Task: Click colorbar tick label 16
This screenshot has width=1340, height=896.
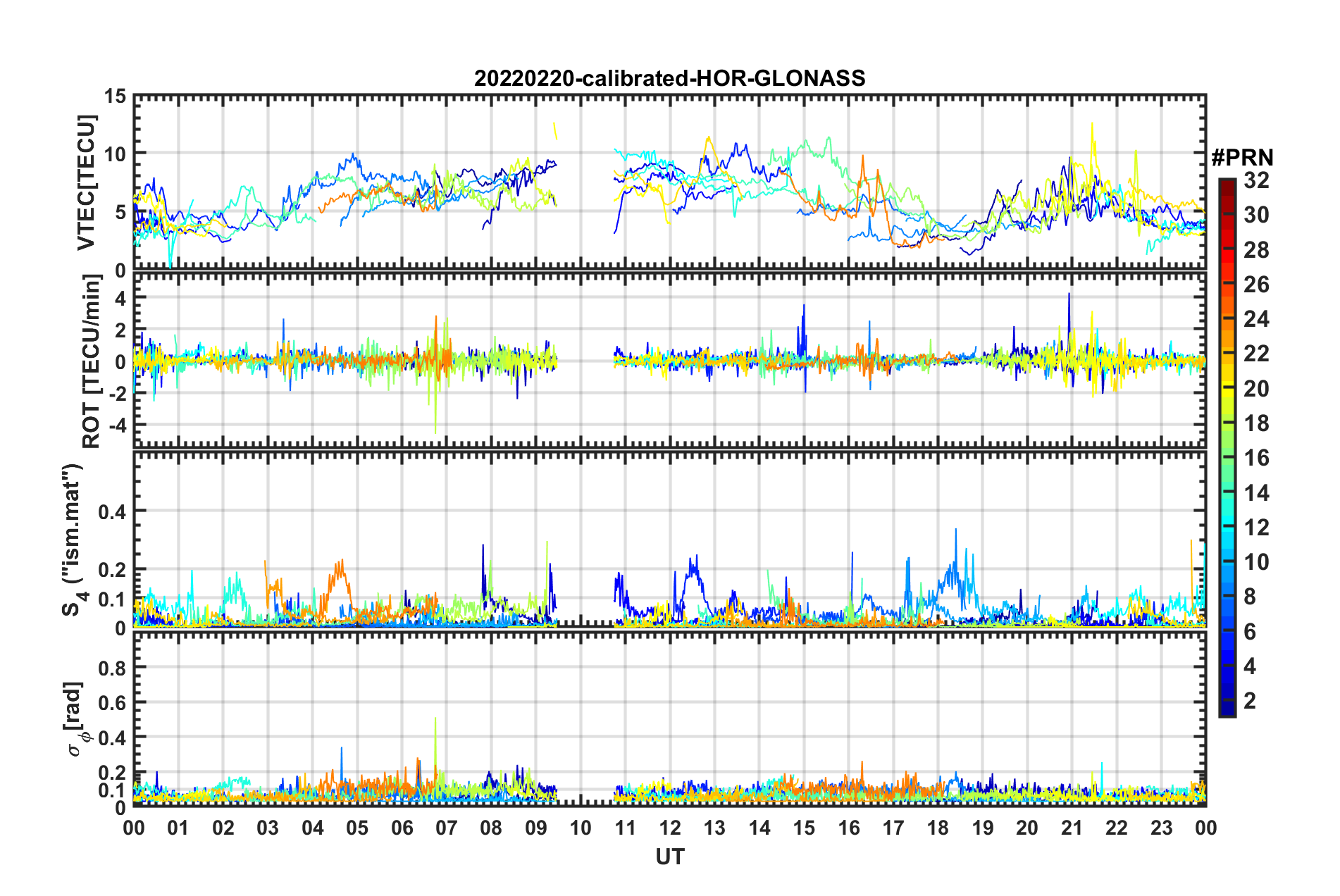Action: point(1256,458)
